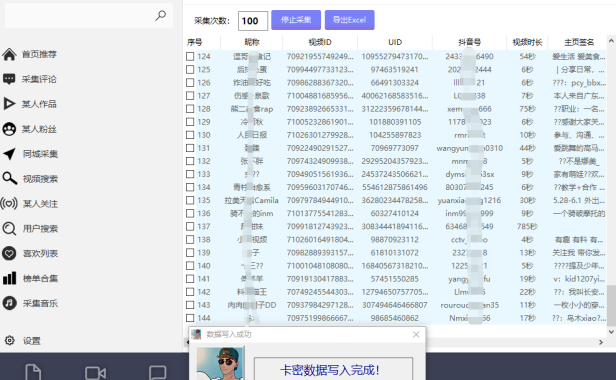The height and width of the screenshot is (380, 616).
Task: Click the small avatar icon in the 数据写入成功 title bar
Action: (196, 334)
